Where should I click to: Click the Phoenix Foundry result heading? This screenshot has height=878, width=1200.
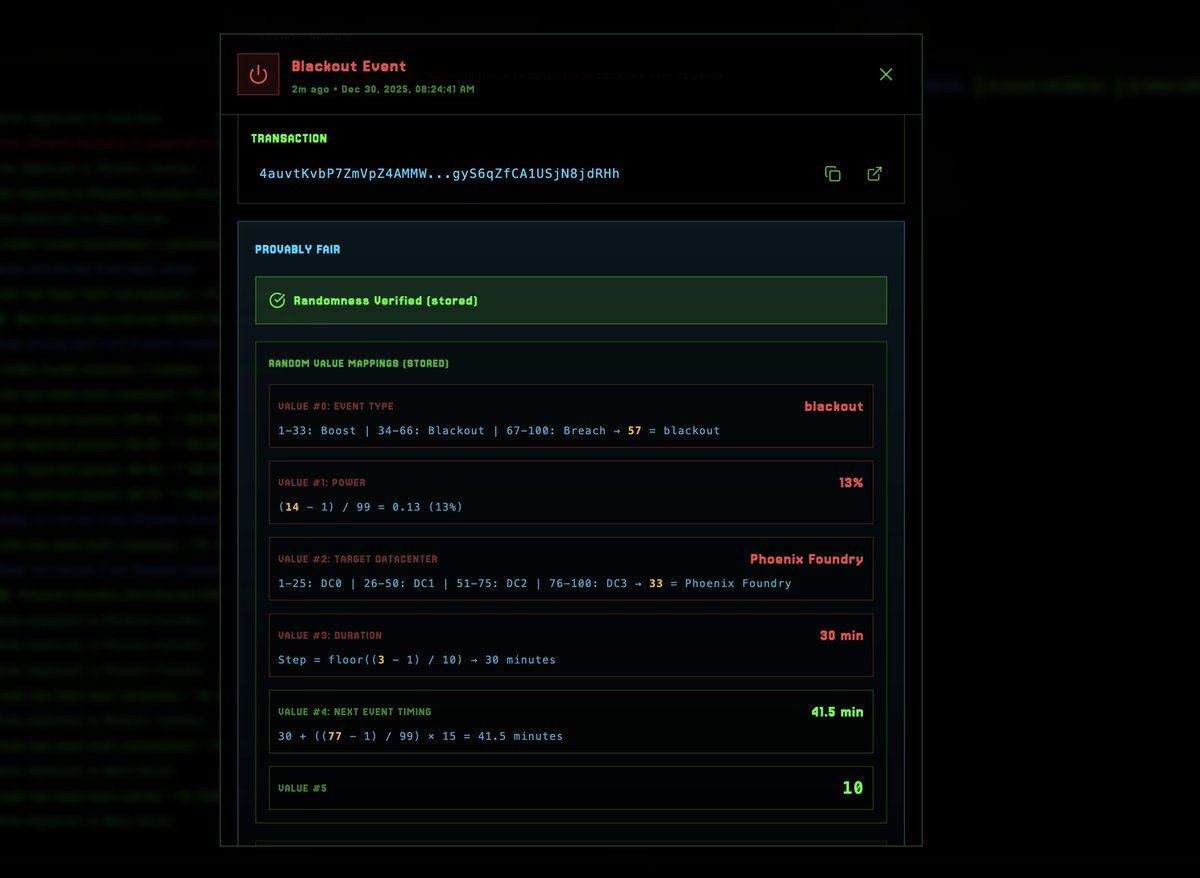click(806, 559)
